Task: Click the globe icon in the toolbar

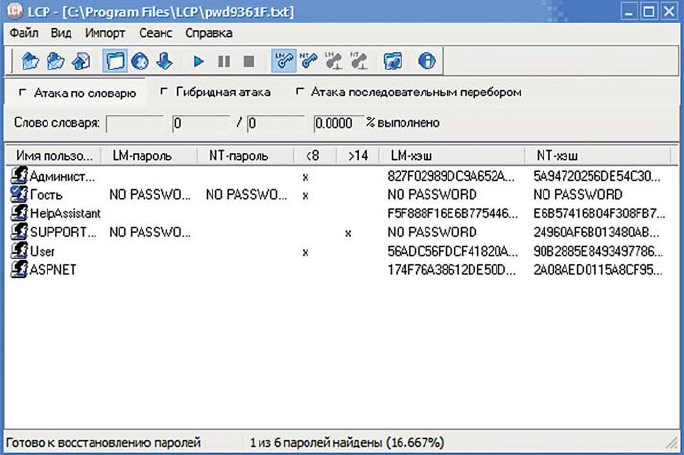Action: (x=140, y=61)
